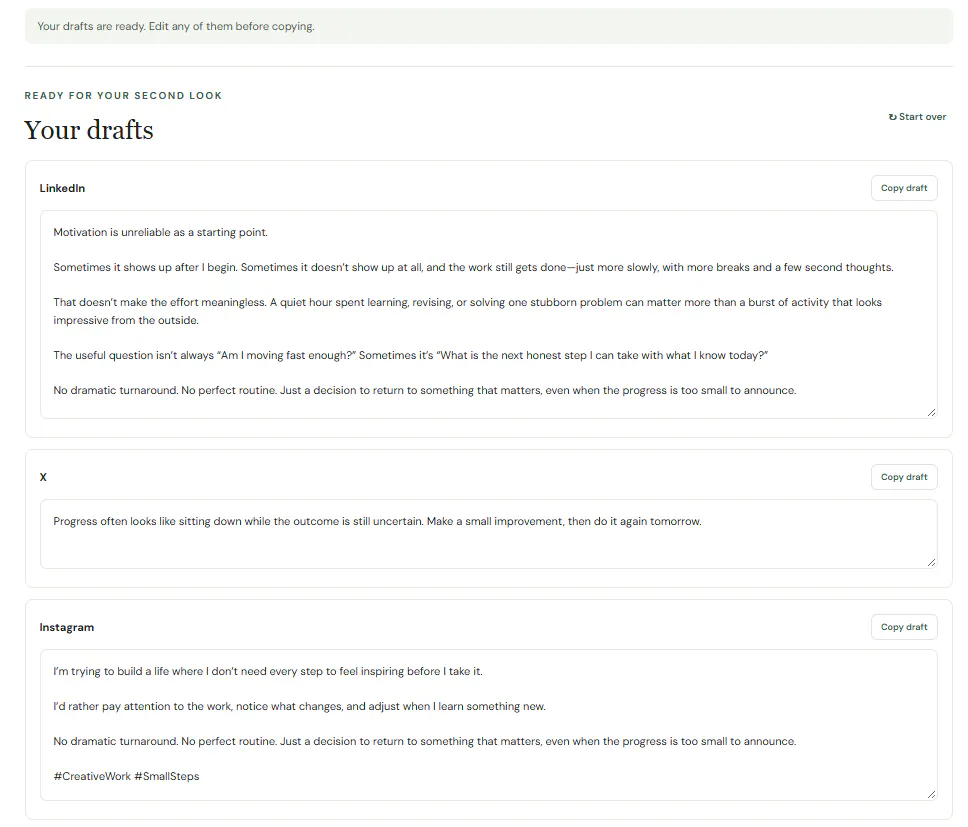
Task: Click the 'Your drafts are ready' notice text
Action: tap(176, 27)
